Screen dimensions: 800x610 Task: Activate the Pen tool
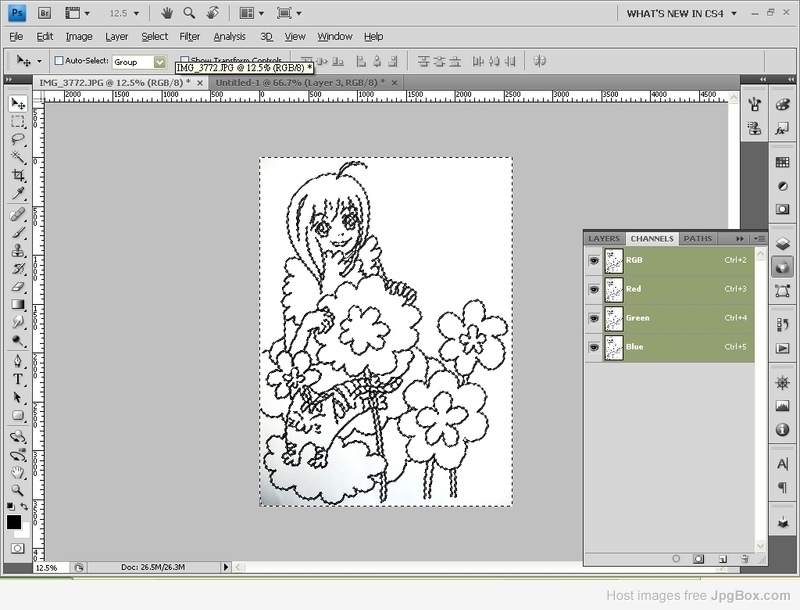[18, 361]
